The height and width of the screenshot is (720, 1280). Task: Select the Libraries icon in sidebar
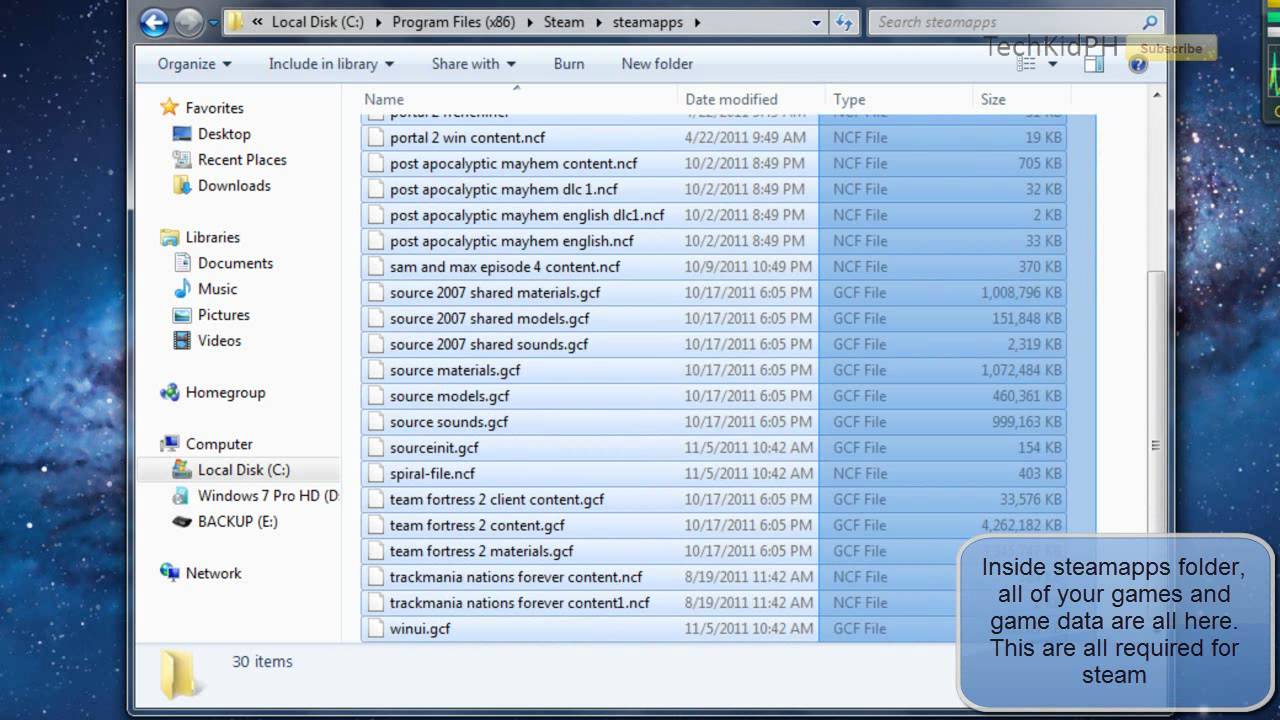(x=170, y=237)
